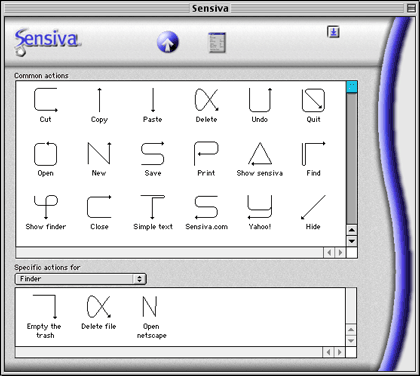This screenshot has width=420, height=376.
Task: Select the Yahoo! gesture icon
Action: pyautogui.click(x=260, y=207)
